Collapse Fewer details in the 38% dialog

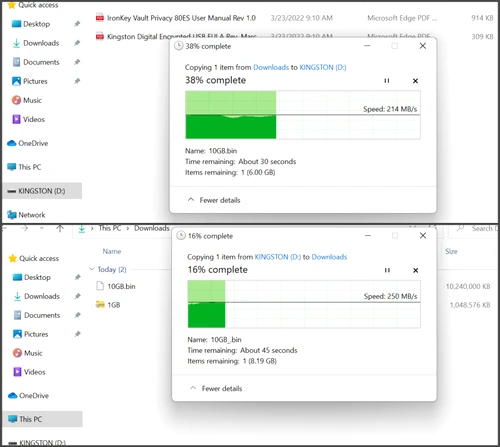[214, 200]
